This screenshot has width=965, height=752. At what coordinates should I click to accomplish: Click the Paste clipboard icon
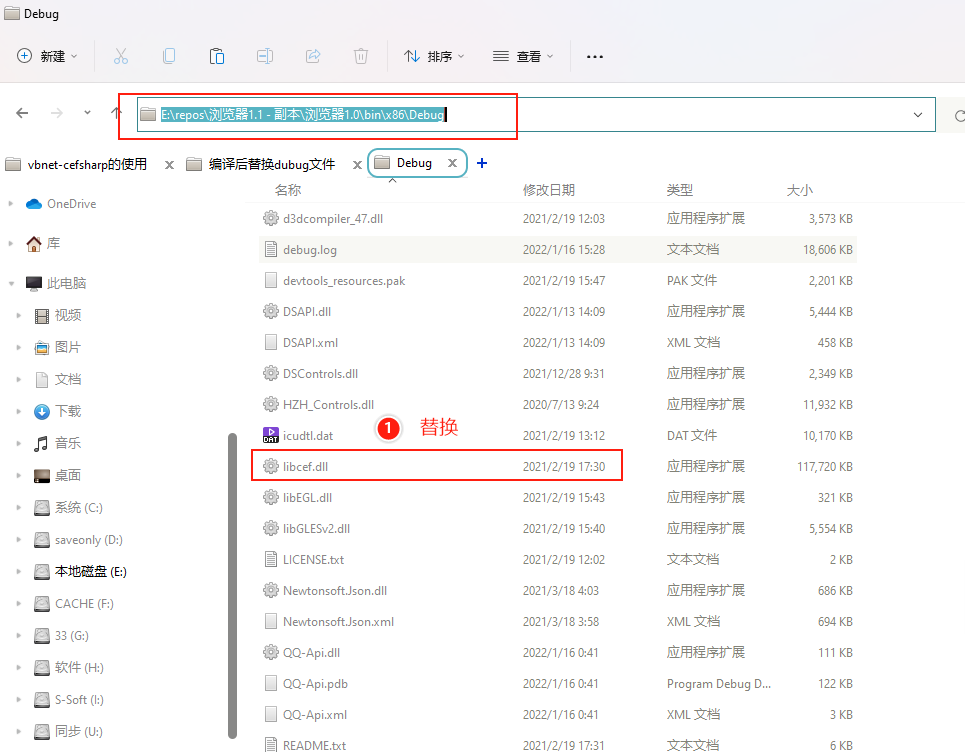pos(217,57)
